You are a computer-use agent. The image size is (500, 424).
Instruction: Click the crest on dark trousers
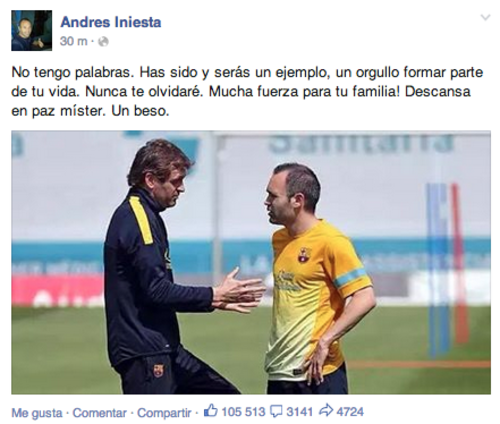point(158,370)
